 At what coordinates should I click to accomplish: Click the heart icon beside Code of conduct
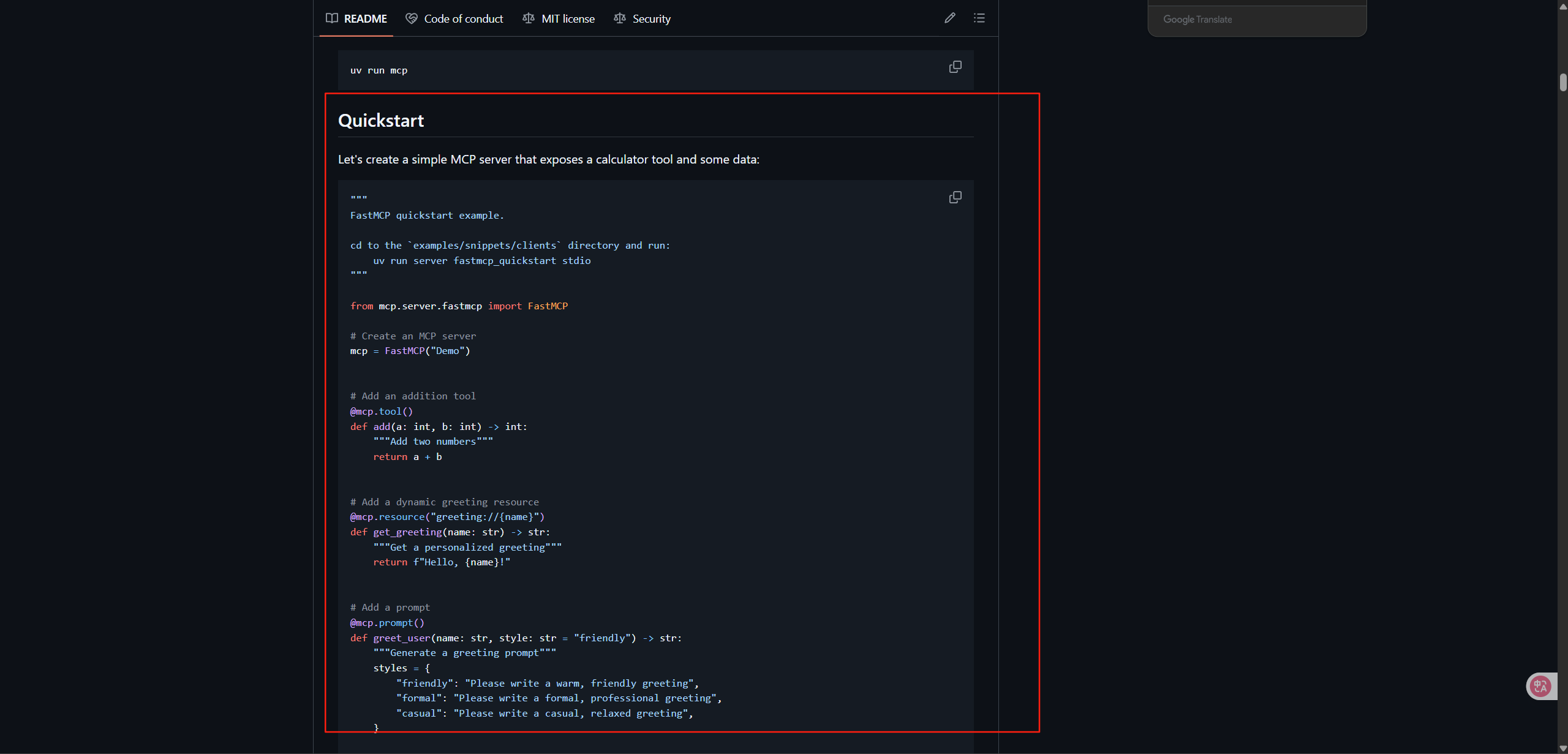click(412, 18)
